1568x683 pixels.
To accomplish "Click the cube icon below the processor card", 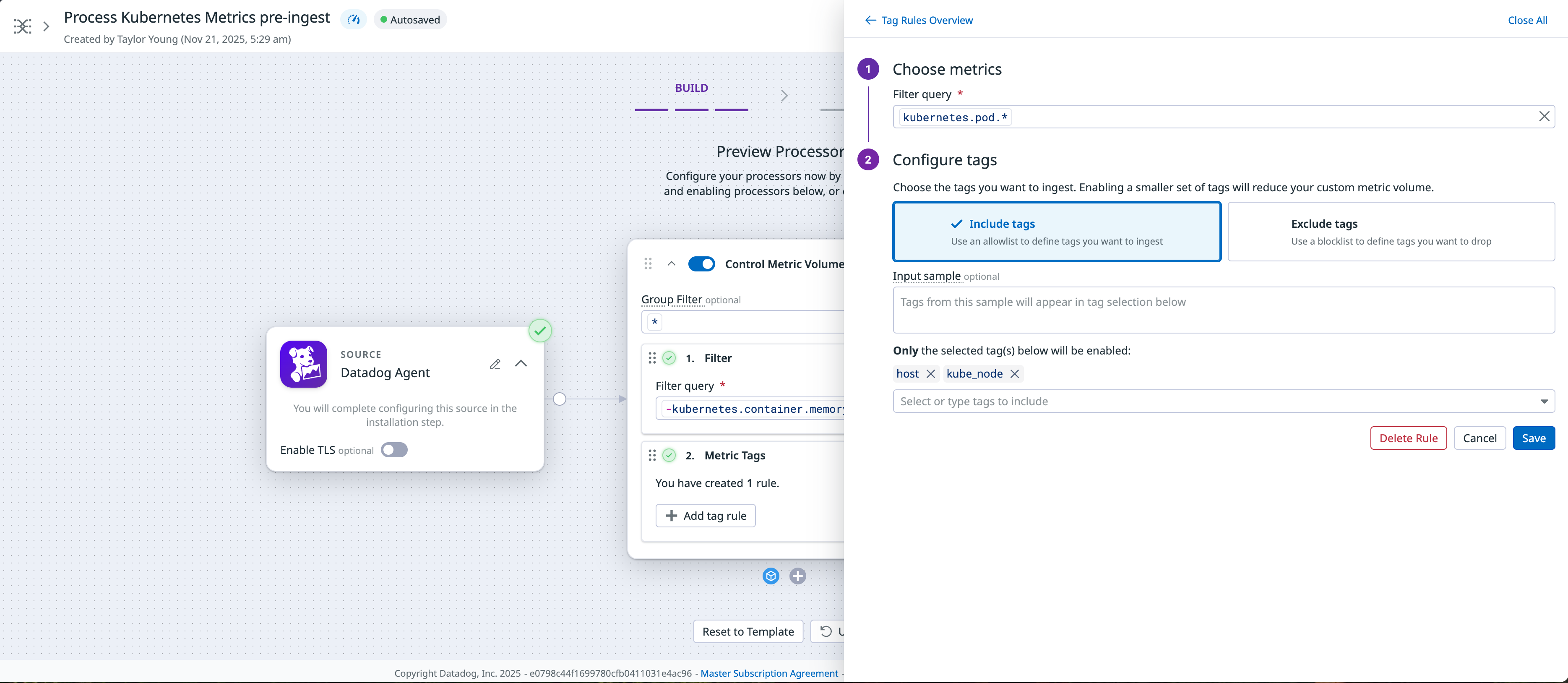I will click(x=770, y=576).
